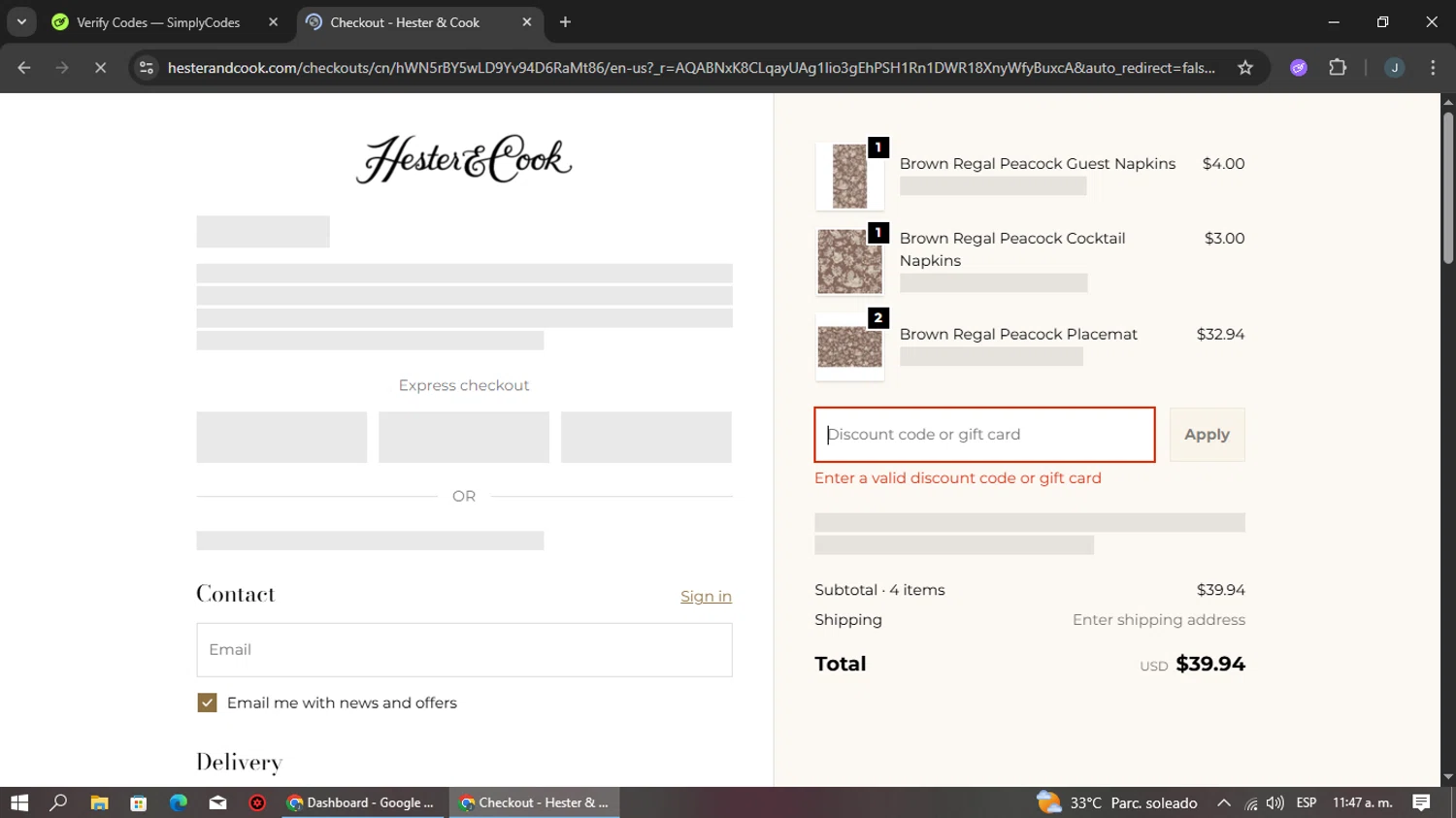Open volume control tray icon

click(x=1275, y=802)
